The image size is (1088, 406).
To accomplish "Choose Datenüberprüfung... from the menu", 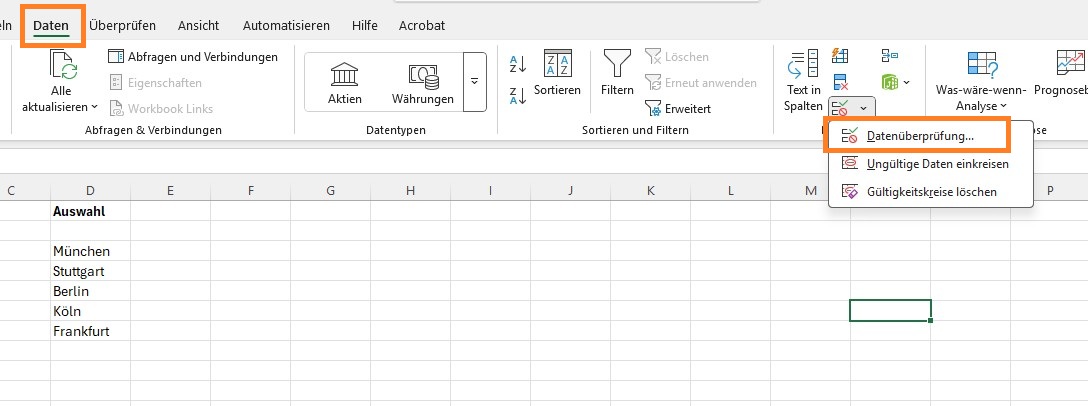I will (x=919, y=136).
